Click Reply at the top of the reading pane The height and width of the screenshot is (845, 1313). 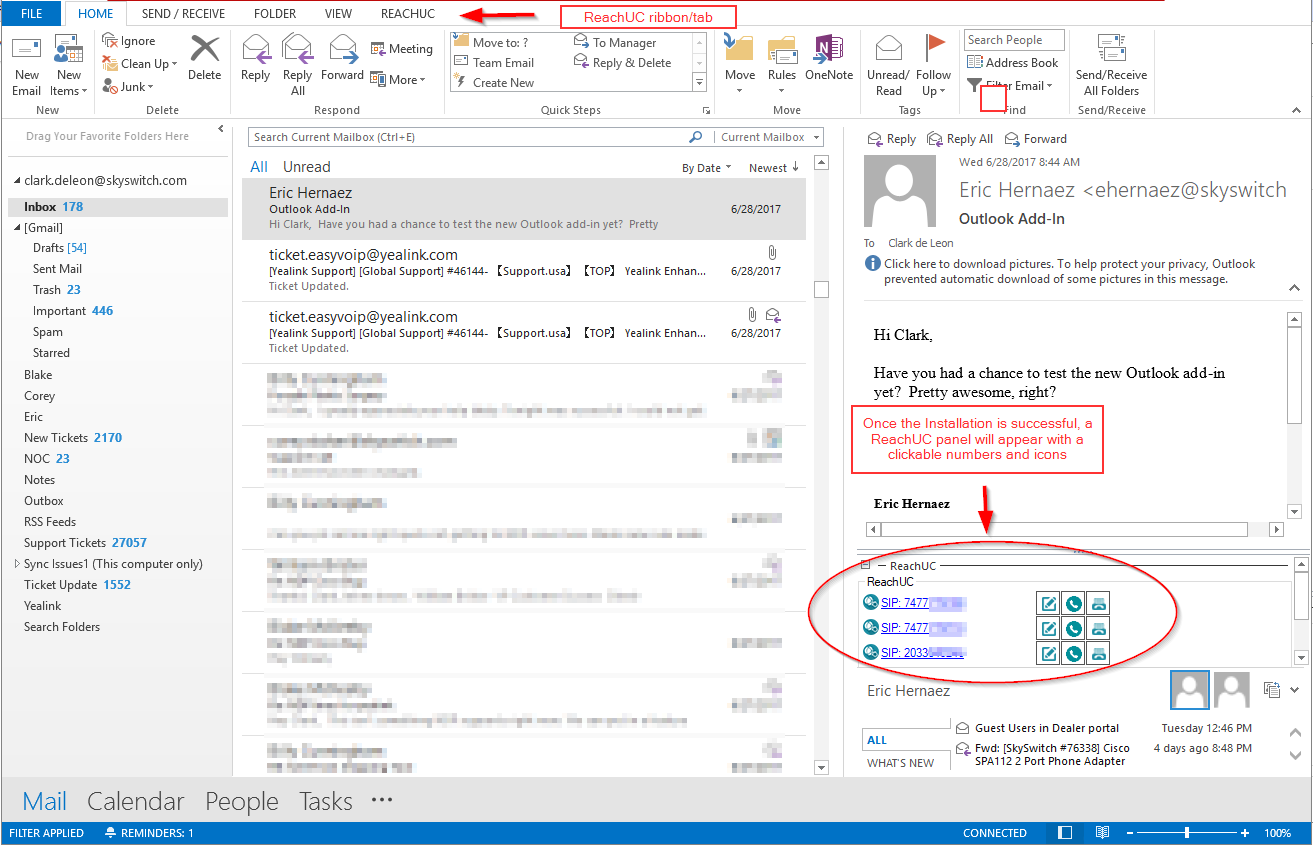891,139
